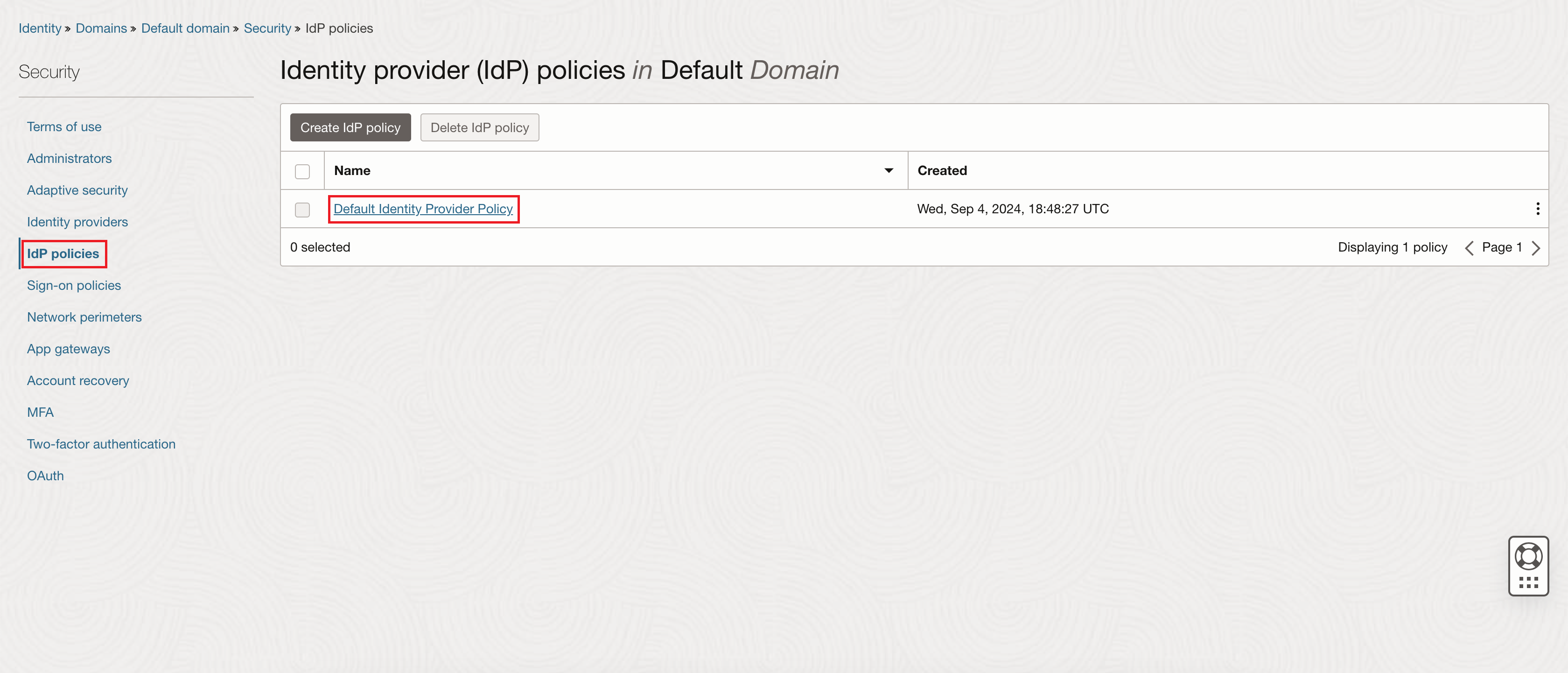Viewport: 1568px width, 673px height.
Task: Go to the next page of policies
Action: coord(1537,247)
